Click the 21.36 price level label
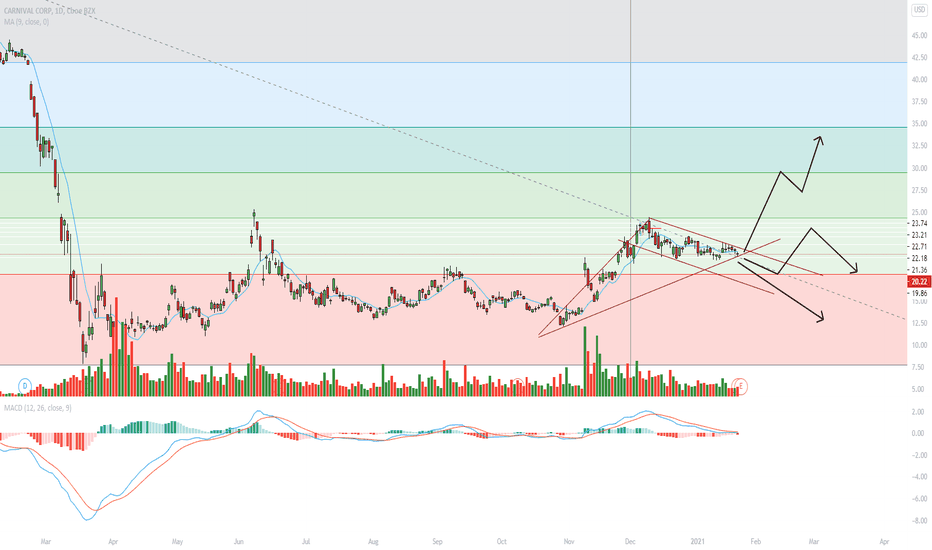 tap(919, 270)
